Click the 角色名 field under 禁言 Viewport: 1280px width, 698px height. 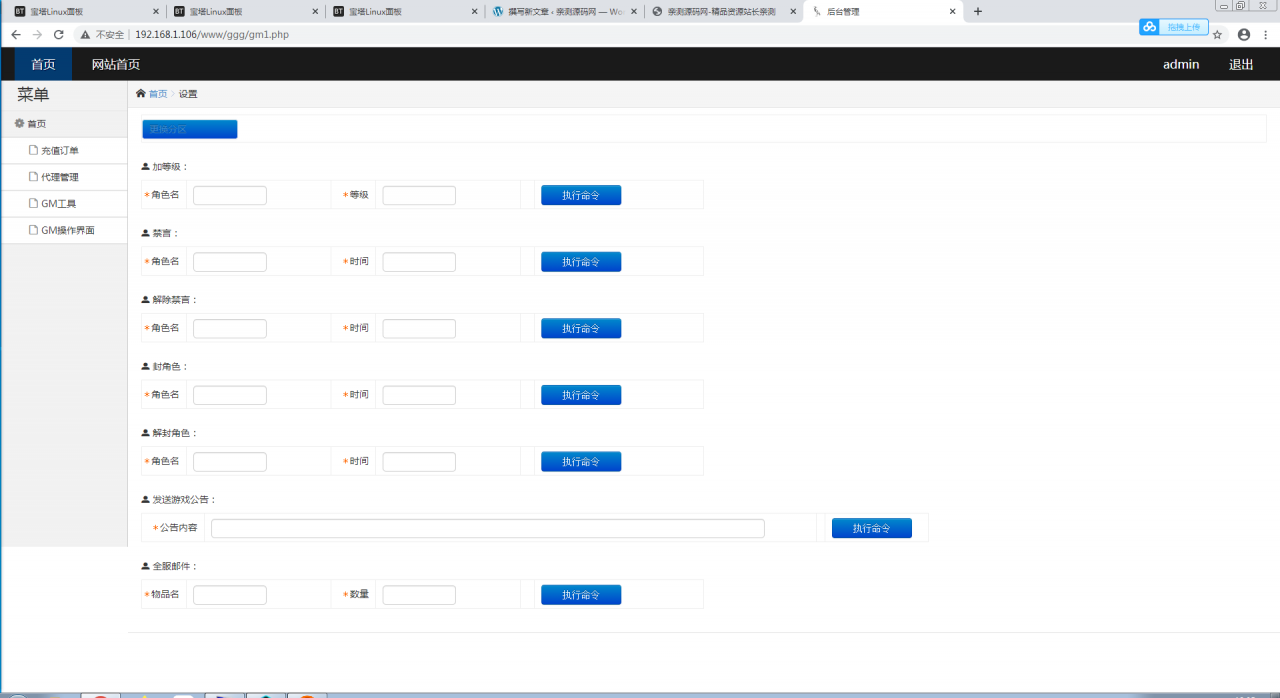[x=229, y=262]
